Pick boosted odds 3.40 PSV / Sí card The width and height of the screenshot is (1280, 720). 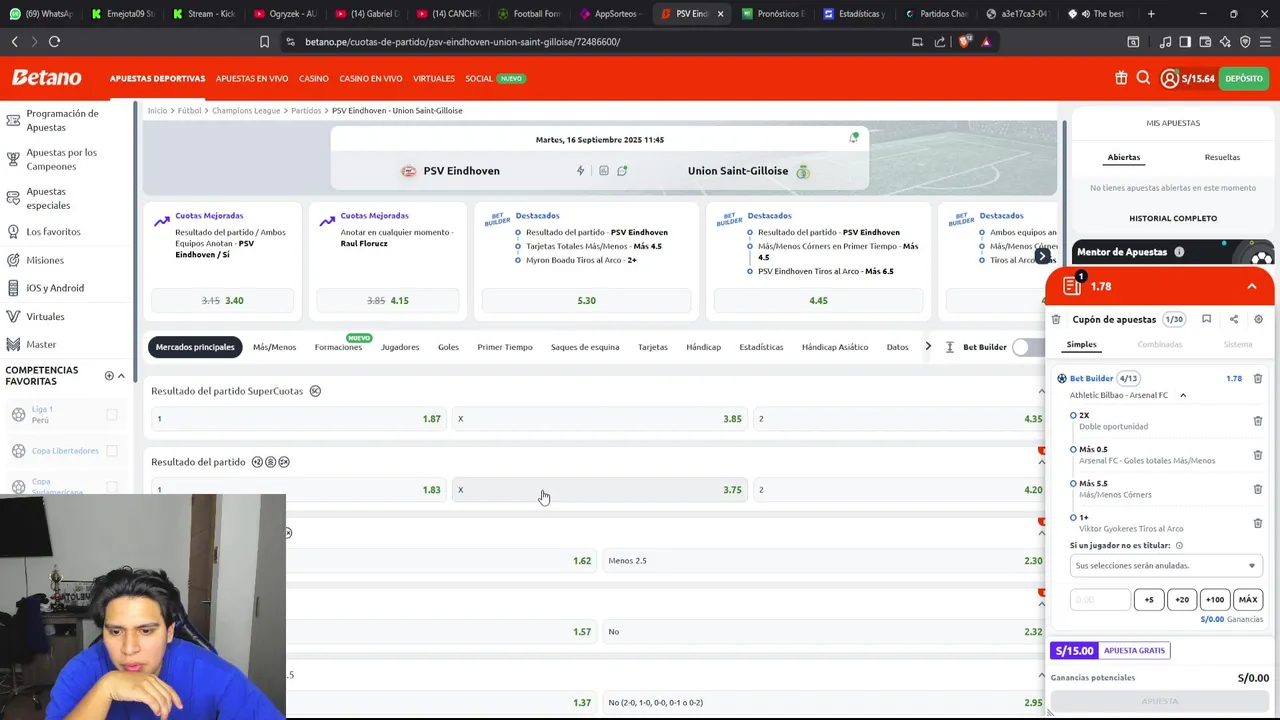coord(222,300)
